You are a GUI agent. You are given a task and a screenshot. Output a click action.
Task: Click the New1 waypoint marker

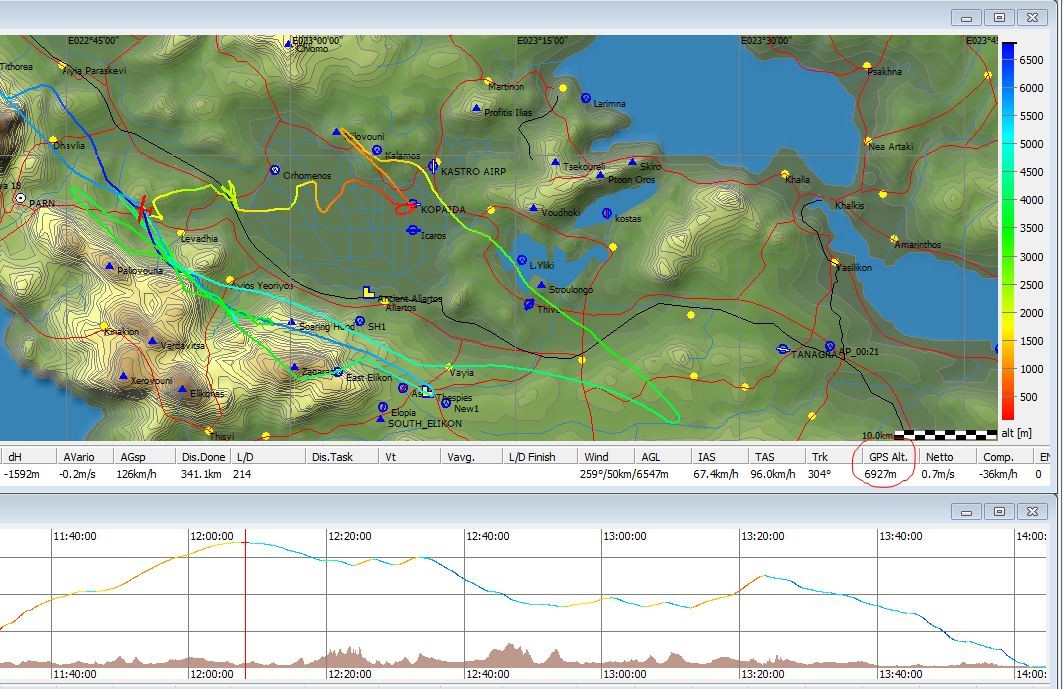pos(445,403)
